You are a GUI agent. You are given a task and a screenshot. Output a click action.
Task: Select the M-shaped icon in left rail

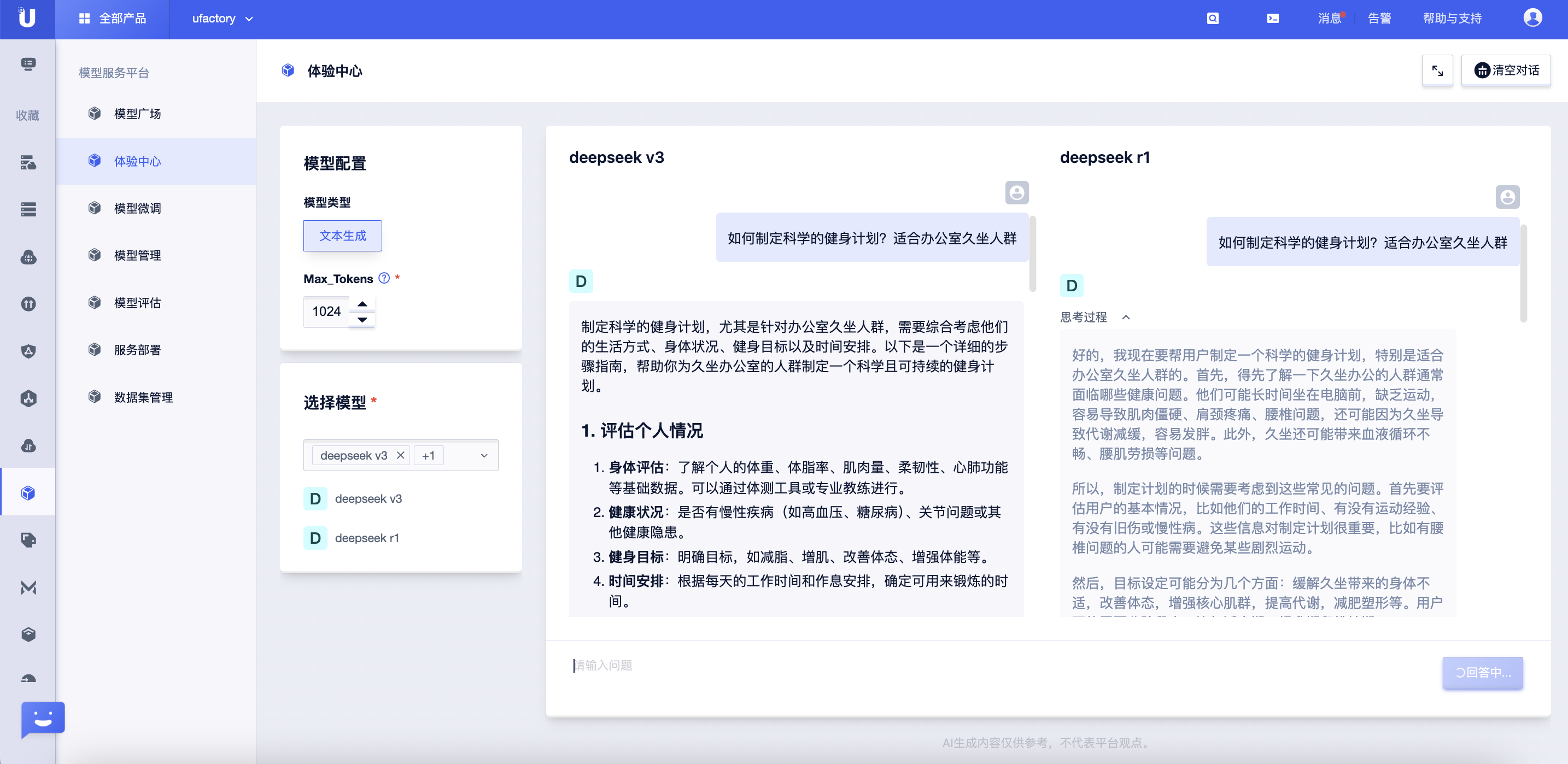tap(28, 587)
